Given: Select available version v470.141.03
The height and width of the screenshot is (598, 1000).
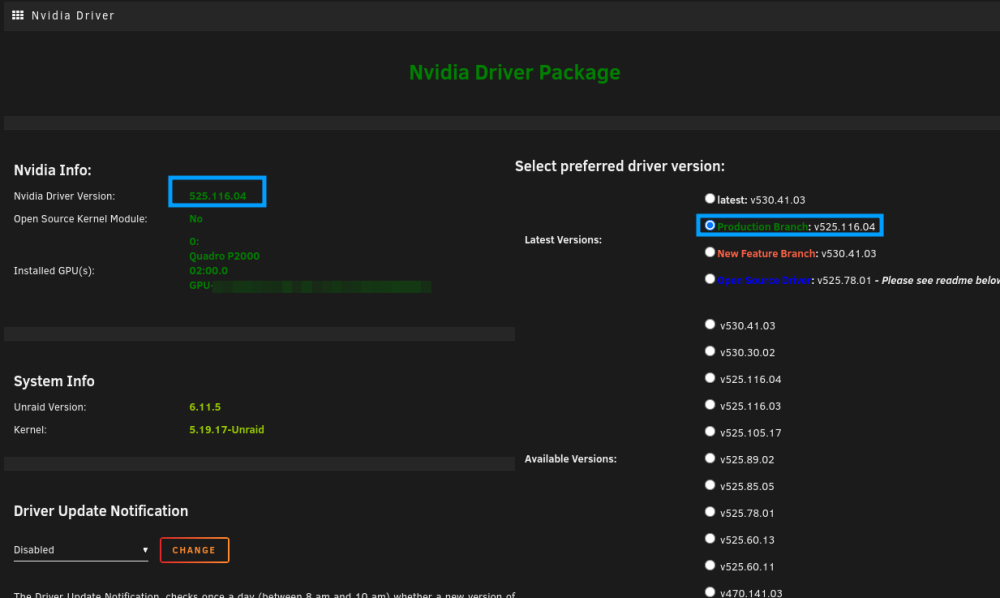Looking at the screenshot, I should tap(709, 592).
